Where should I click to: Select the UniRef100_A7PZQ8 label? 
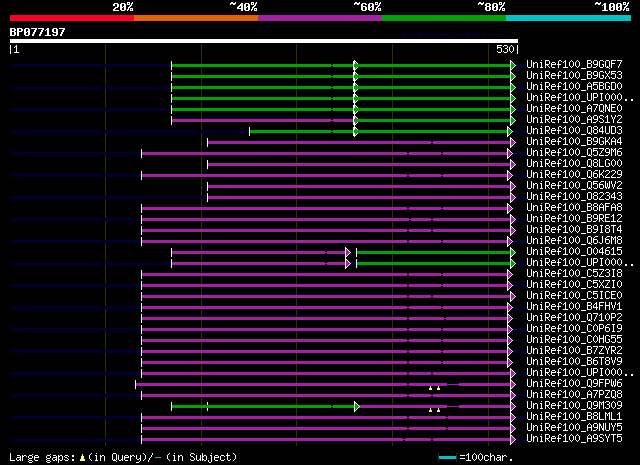click(574, 395)
